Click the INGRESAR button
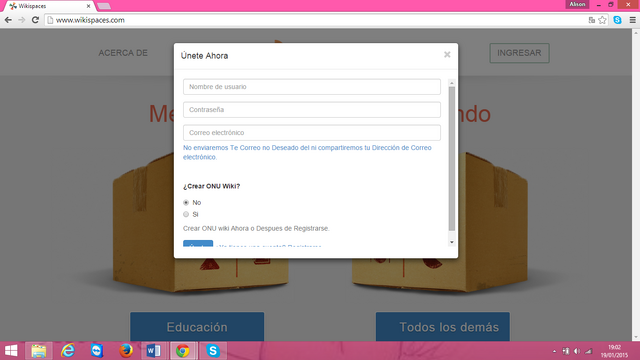Screen dimensions: 640x360 (x=519, y=53)
